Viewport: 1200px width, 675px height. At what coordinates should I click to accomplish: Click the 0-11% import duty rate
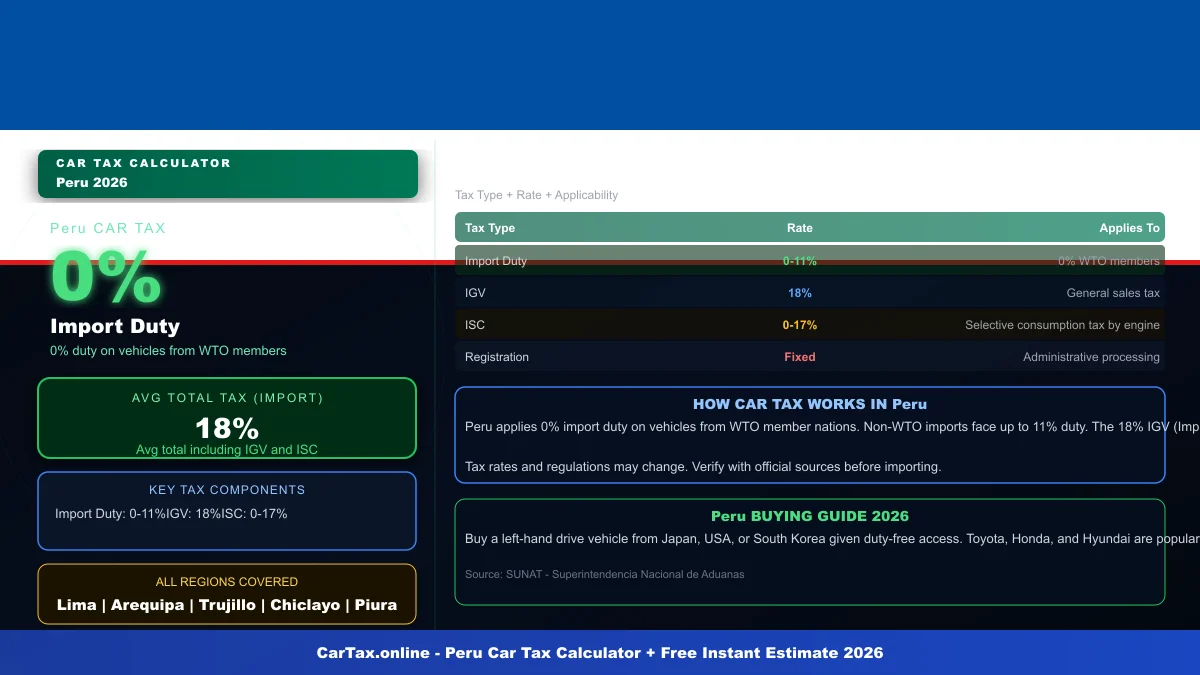pyautogui.click(x=800, y=261)
